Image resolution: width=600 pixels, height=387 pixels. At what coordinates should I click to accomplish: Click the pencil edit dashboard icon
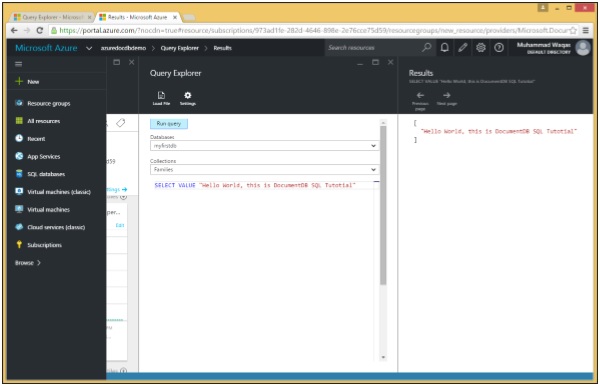[463, 47]
